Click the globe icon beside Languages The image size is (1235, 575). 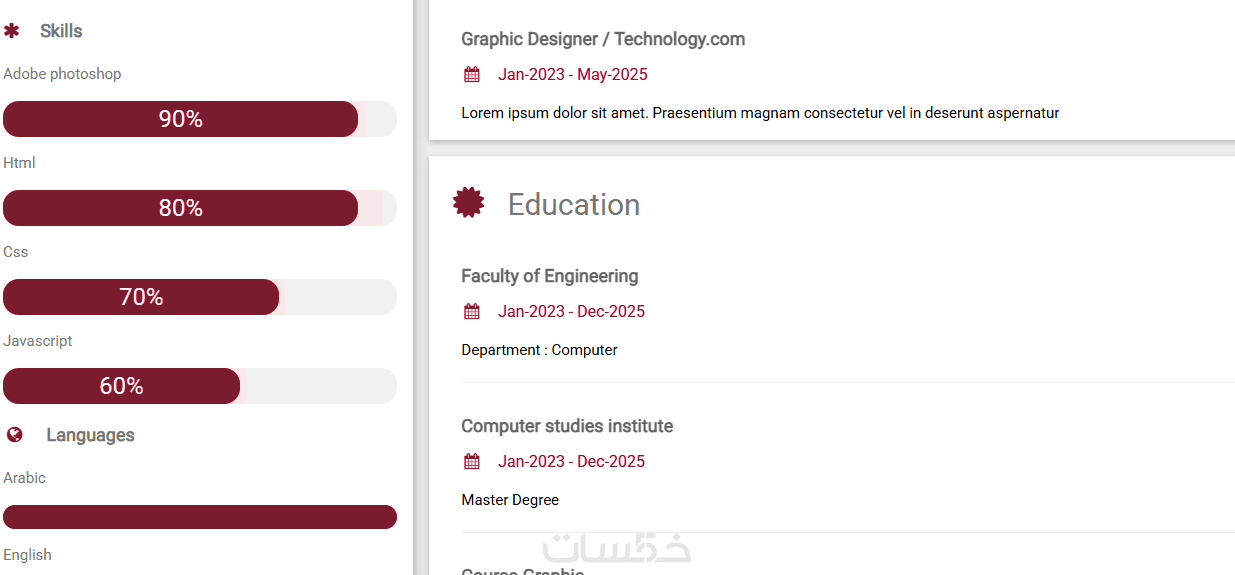[14, 435]
